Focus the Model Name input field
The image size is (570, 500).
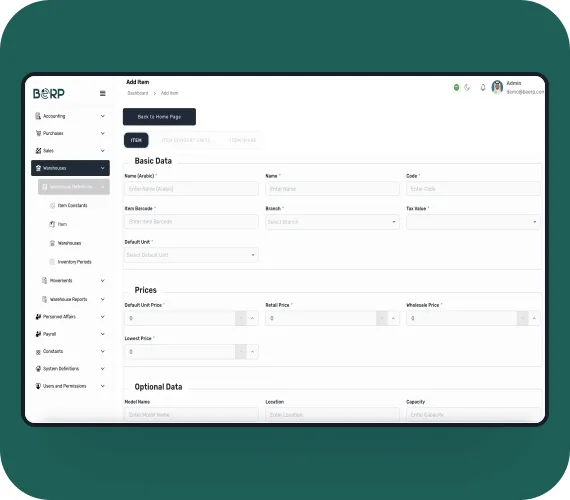point(191,415)
